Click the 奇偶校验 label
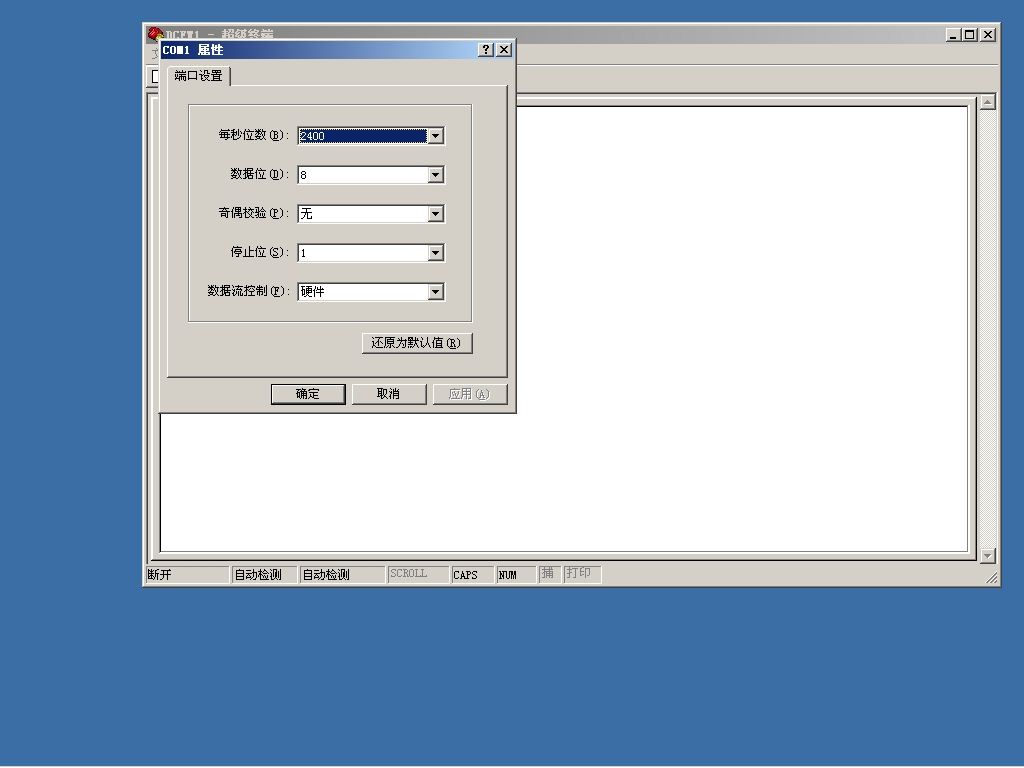 (253, 213)
